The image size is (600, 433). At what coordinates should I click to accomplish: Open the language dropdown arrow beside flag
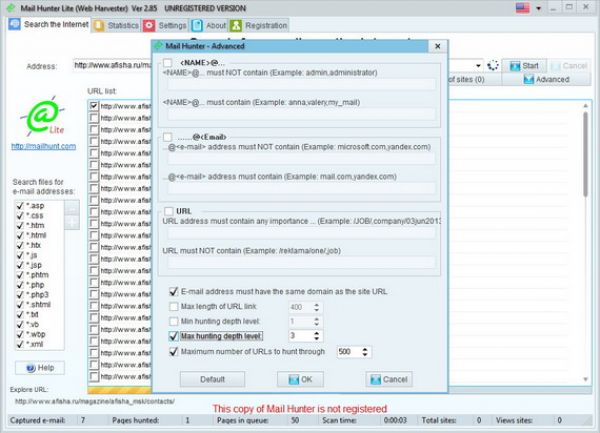538,8
